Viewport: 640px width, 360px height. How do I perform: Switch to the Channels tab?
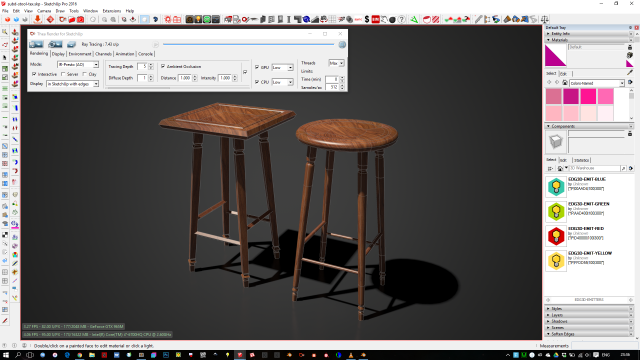click(x=103, y=54)
